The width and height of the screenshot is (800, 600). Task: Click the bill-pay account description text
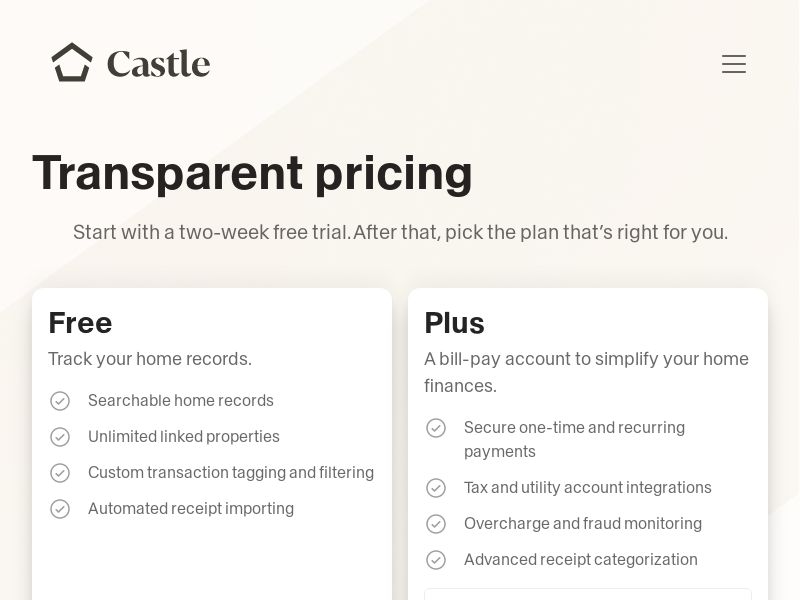coord(586,371)
